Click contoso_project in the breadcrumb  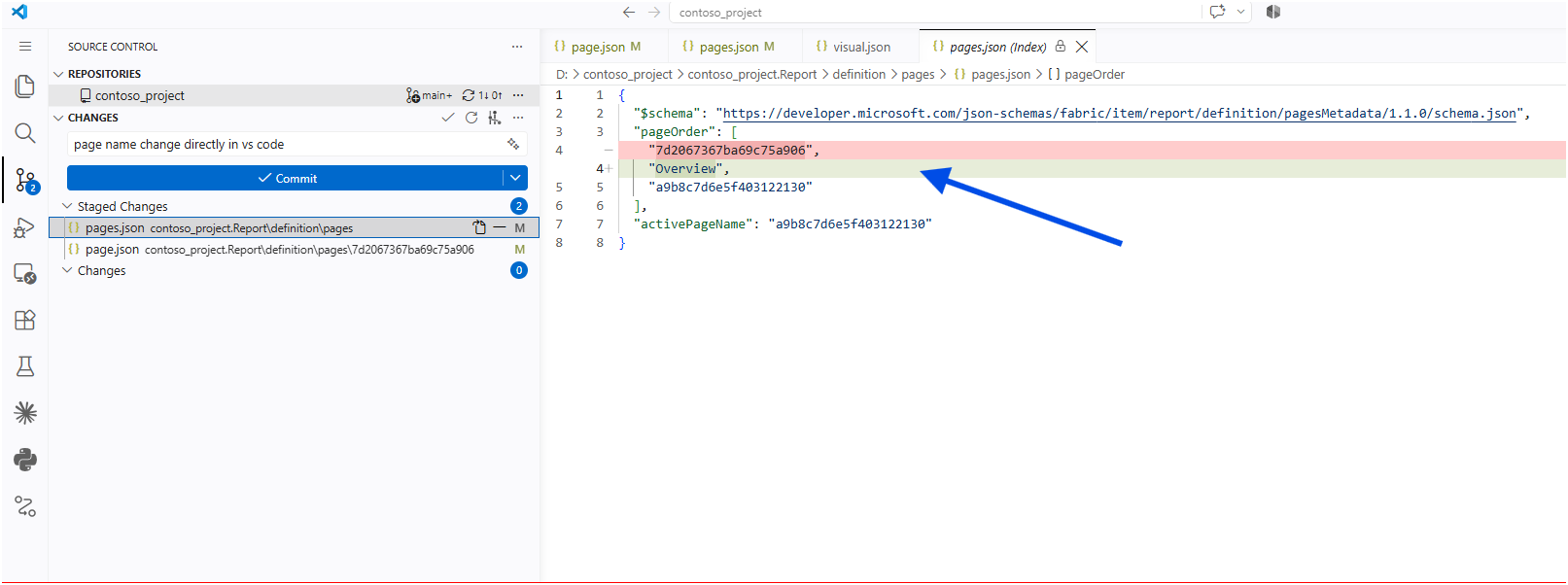[x=627, y=74]
